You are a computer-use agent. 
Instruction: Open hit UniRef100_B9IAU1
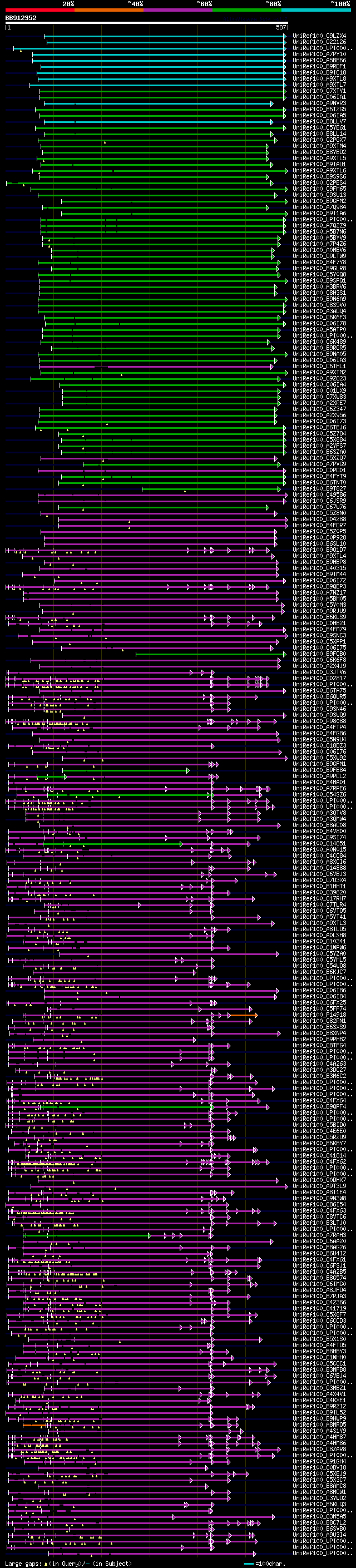pyautogui.click(x=319, y=164)
